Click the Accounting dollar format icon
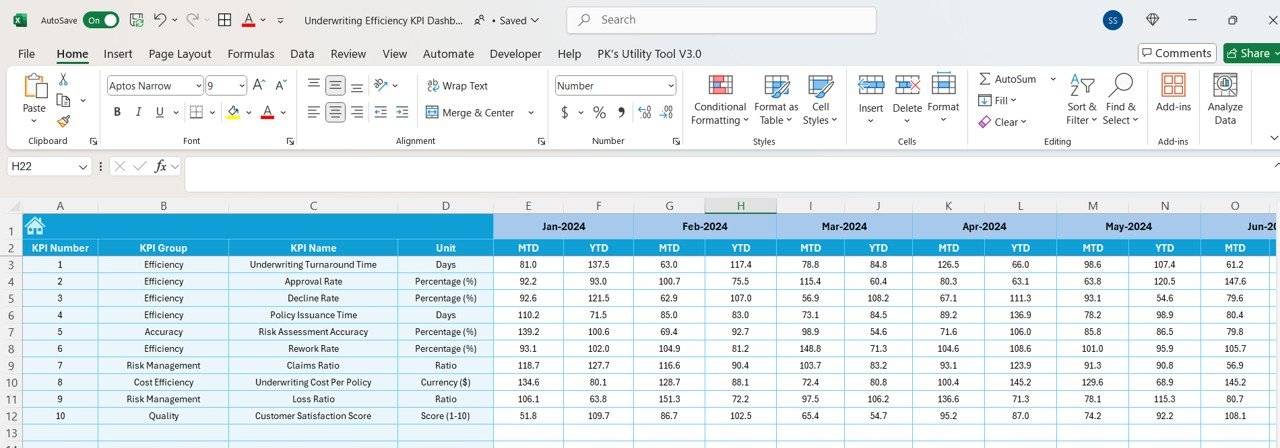Image resolution: width=1280 pixels, height=448 pixels. [563, 112]
